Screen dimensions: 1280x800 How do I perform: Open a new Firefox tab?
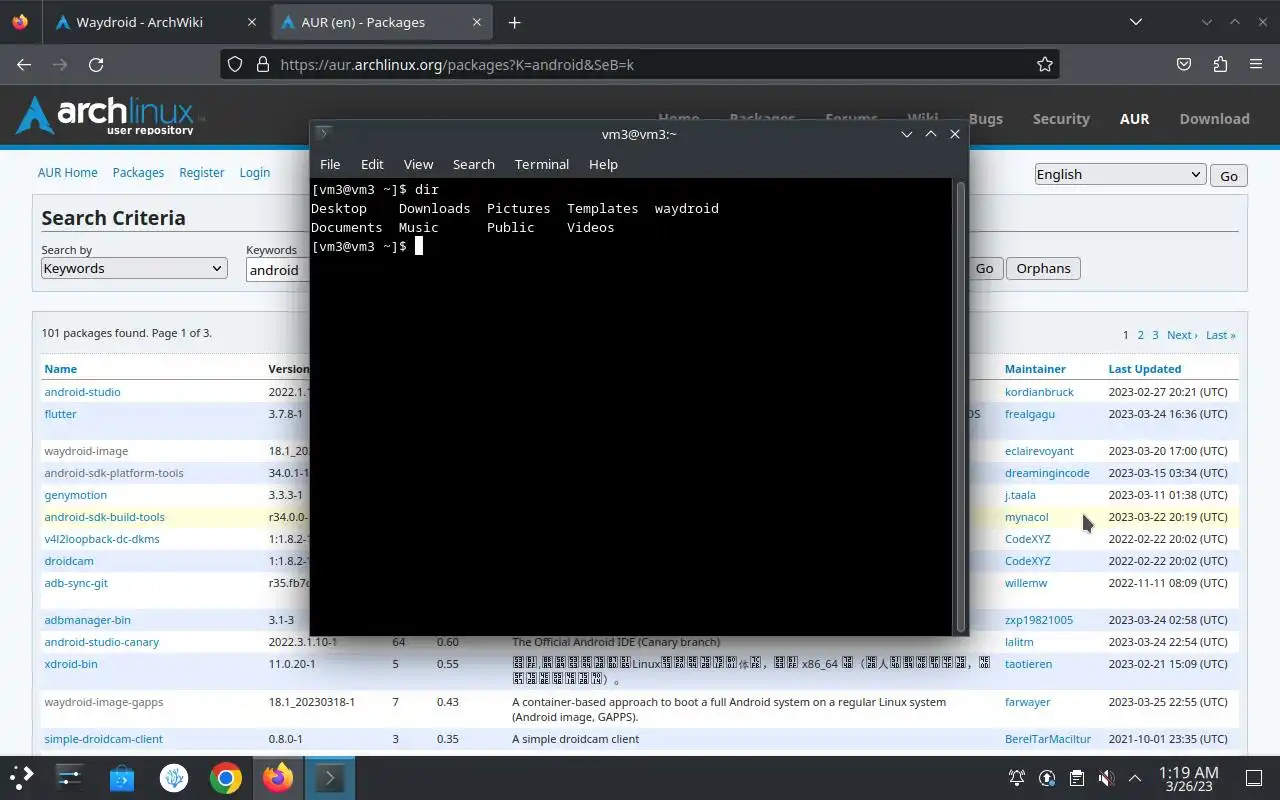(x=514, y=22)
